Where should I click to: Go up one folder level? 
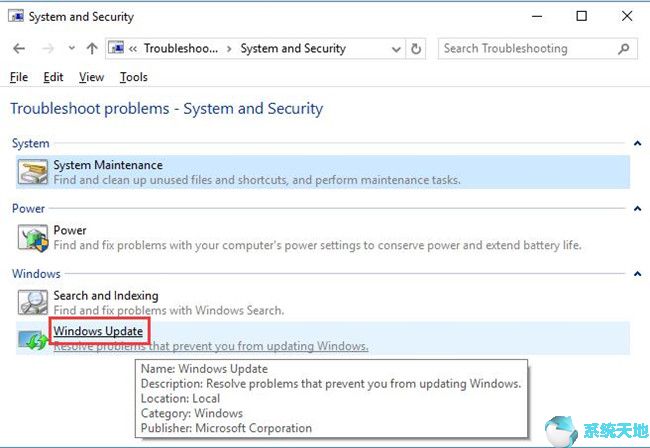92,49
